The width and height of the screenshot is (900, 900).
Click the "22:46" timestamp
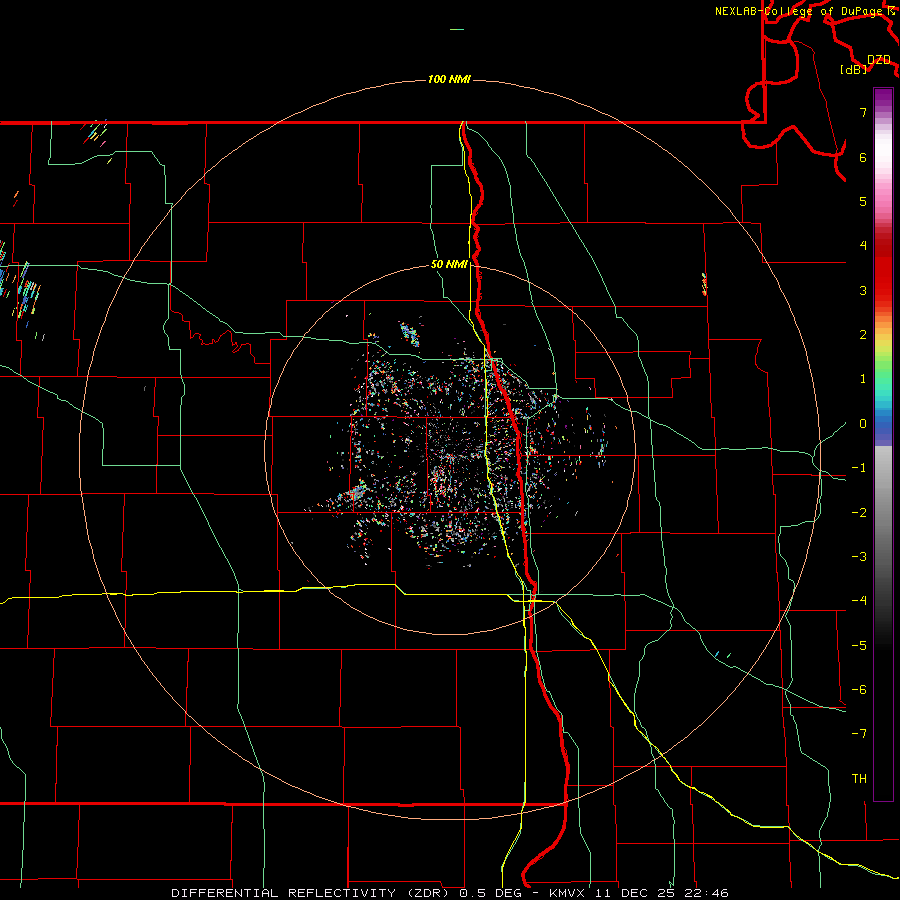click(705, 893)
